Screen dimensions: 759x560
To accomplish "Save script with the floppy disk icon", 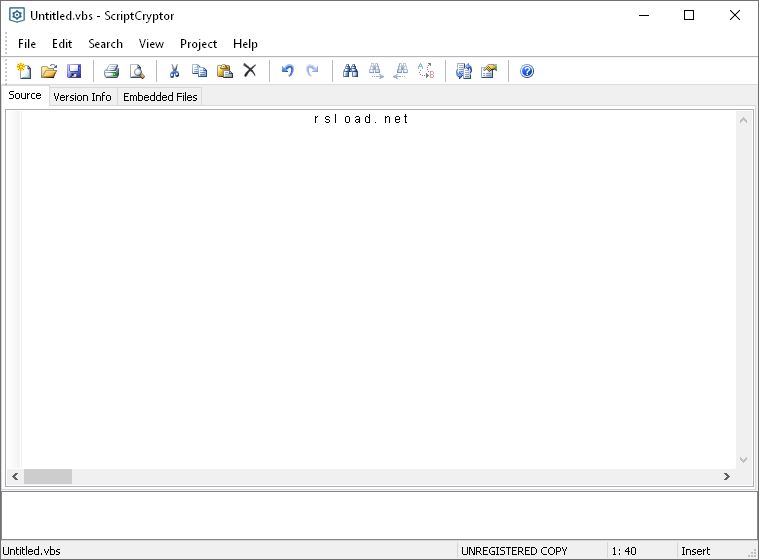I will (74, 71).
